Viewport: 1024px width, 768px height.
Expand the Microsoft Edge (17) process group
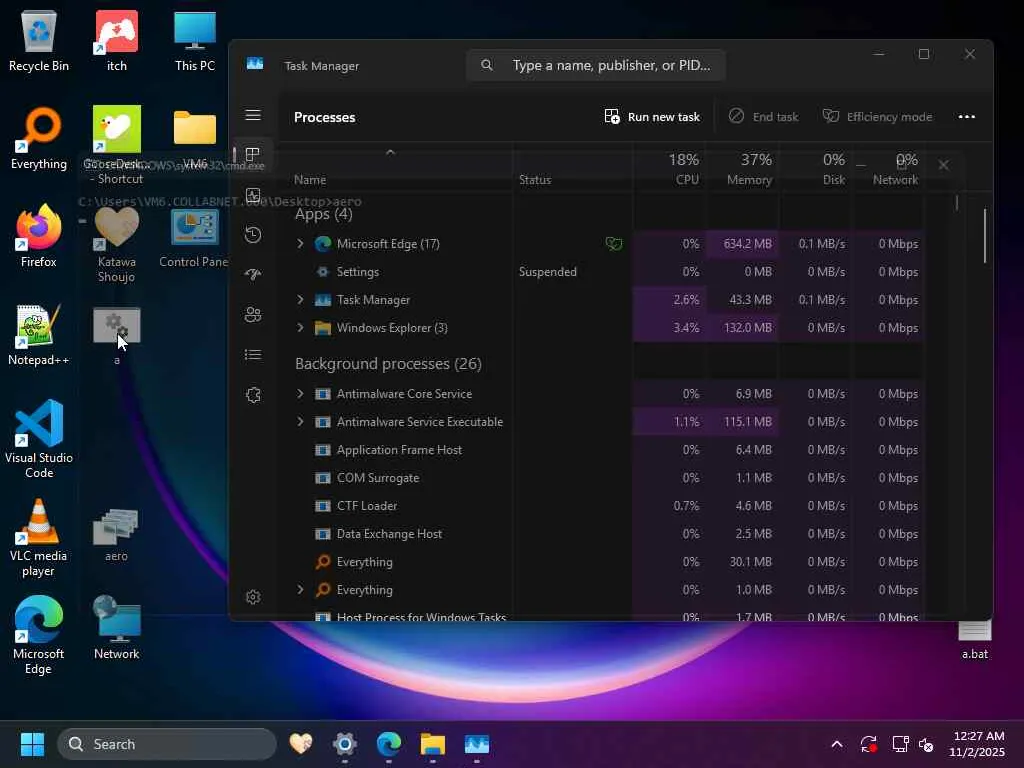(x=300, y=244)
